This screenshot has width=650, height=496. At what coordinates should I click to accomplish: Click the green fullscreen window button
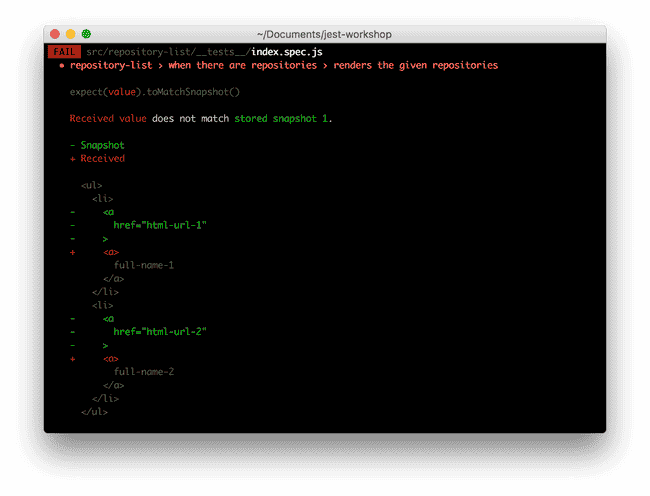(87, 34)
